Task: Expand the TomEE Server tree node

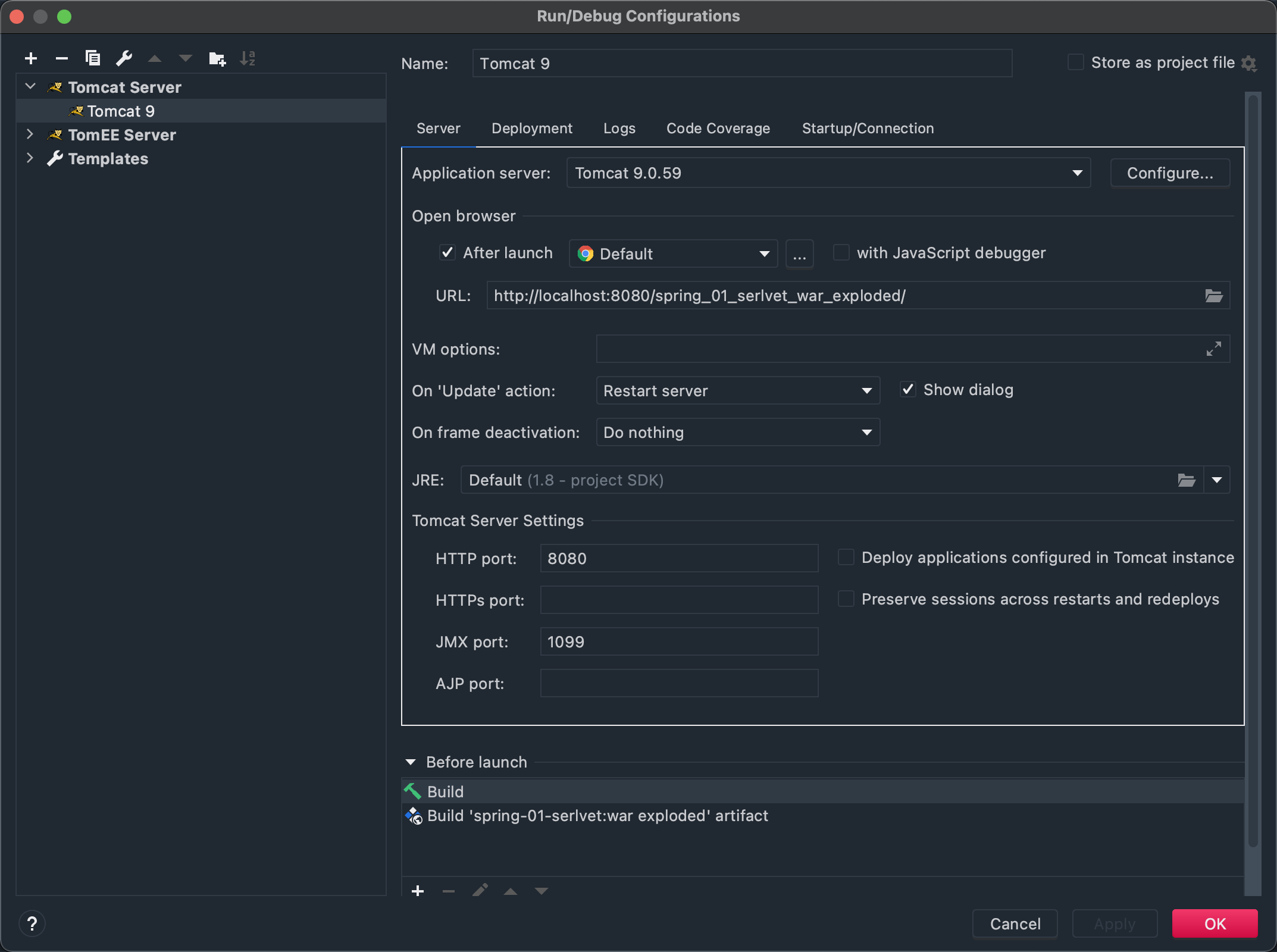Action: pyautogui.click(x=30, y=134)
